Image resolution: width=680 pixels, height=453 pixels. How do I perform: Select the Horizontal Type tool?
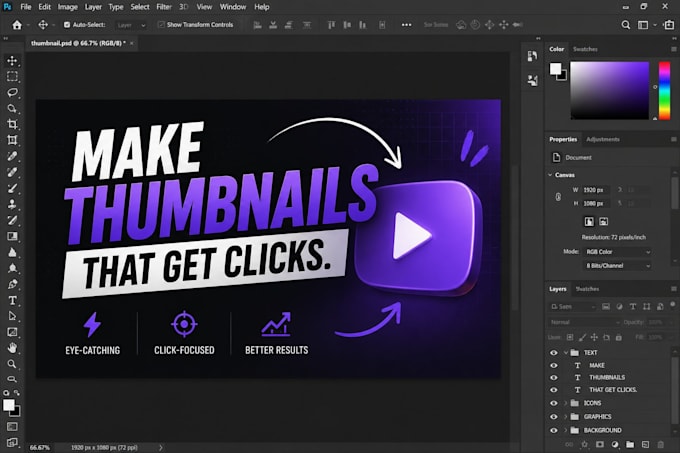12,300
